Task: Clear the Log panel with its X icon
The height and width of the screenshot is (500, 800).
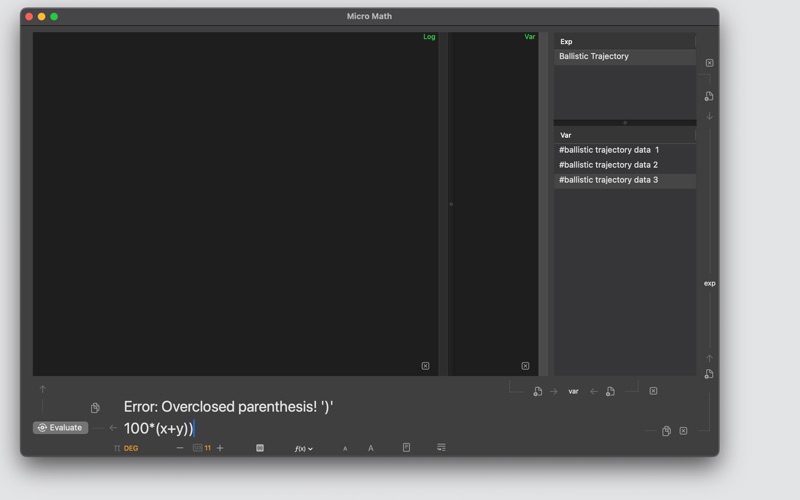Action: tap(426, 366)
